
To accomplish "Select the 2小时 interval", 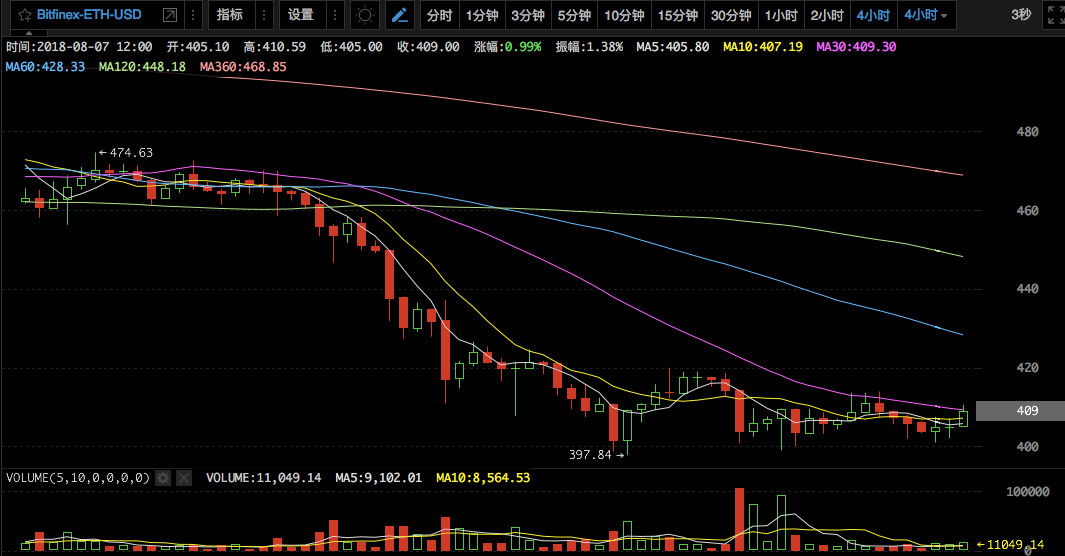I will point(827,15).
